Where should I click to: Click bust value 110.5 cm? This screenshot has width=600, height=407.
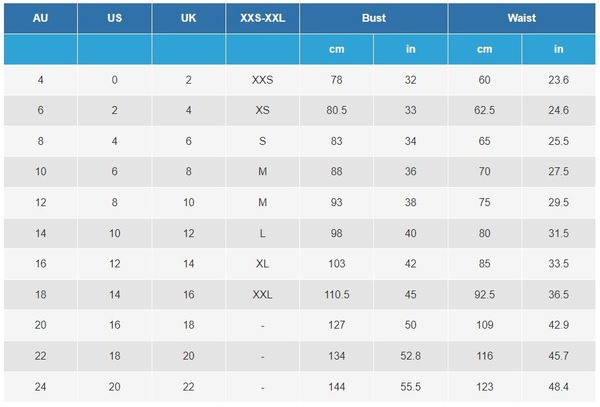[336, 295]
